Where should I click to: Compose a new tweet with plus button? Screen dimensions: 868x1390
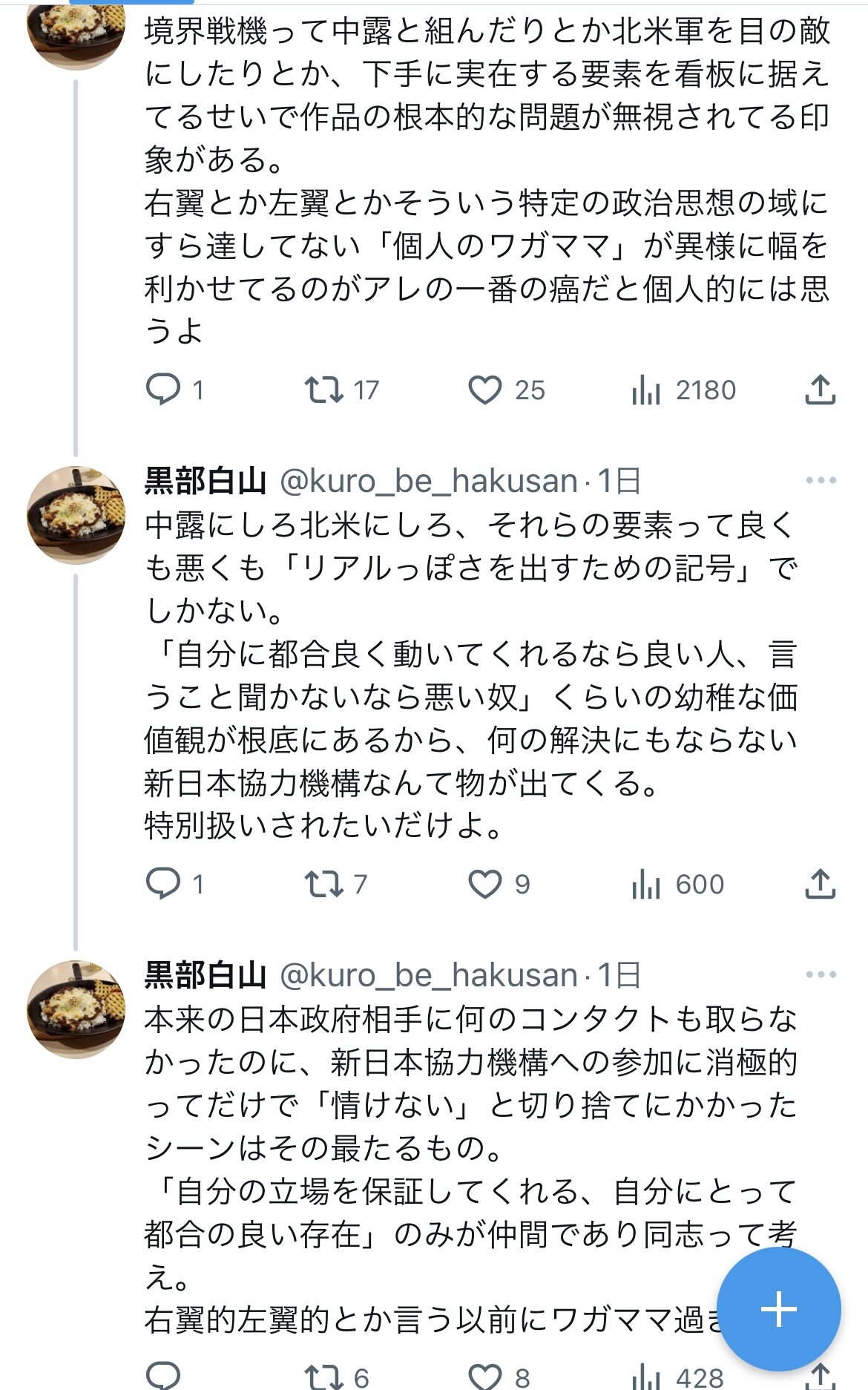[778, 1308]
